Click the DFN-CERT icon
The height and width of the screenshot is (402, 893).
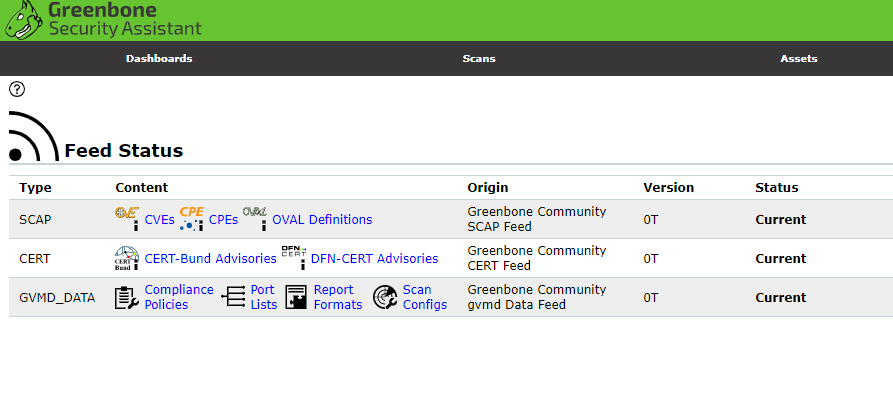[x=294, y=259]
